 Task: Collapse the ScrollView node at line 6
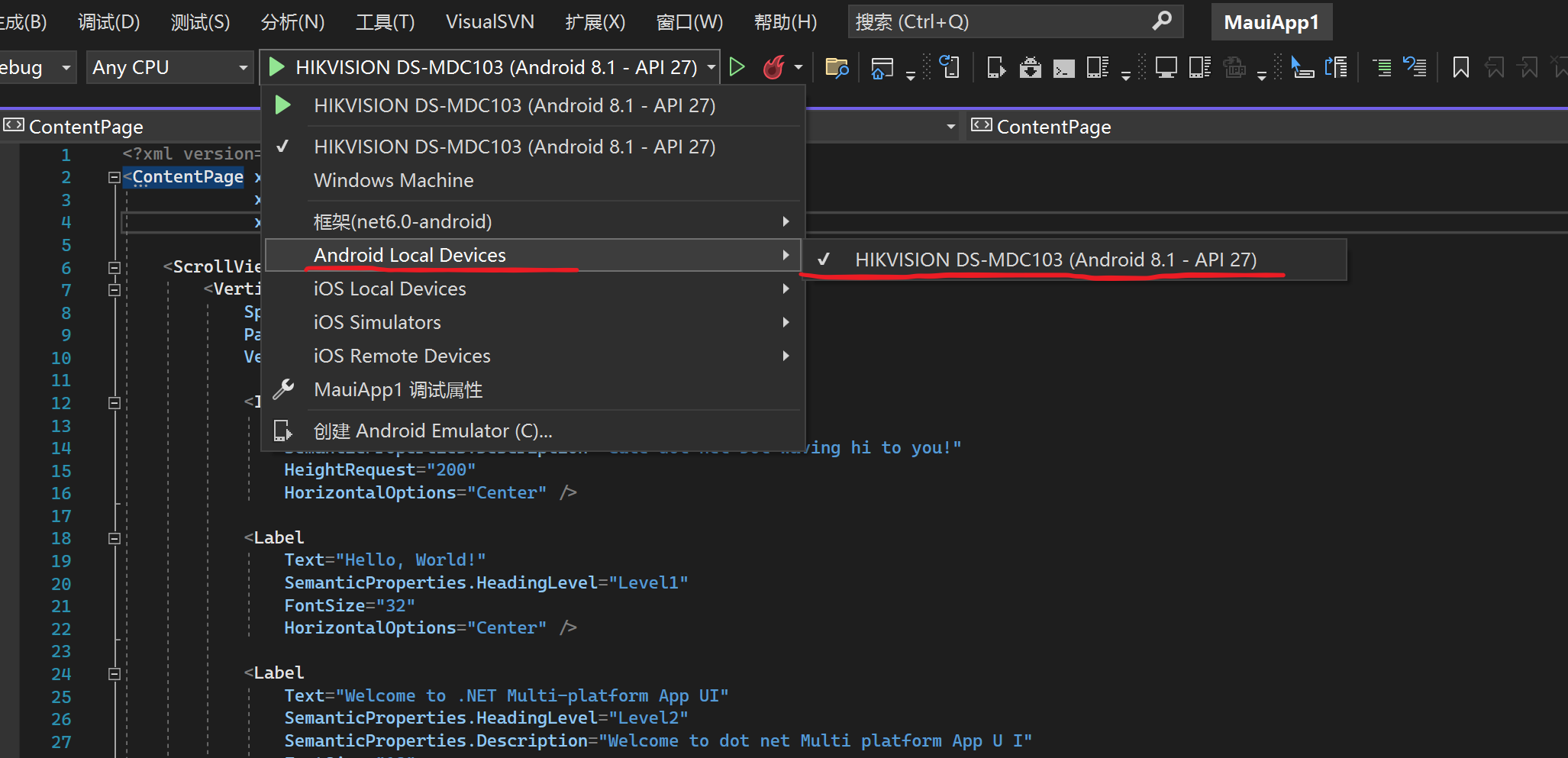115,267
